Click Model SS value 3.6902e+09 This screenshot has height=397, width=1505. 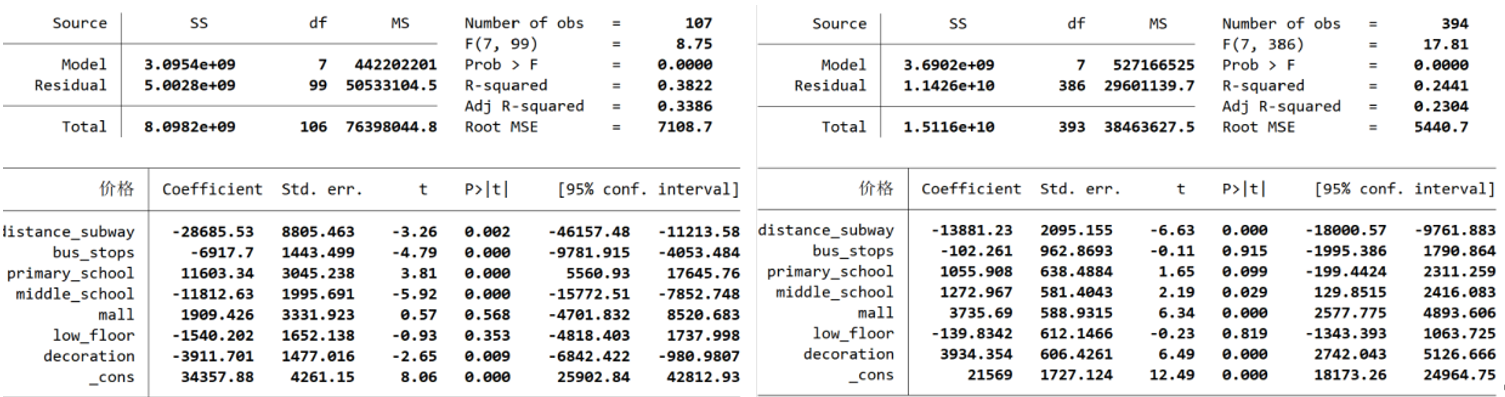(948, 65)
